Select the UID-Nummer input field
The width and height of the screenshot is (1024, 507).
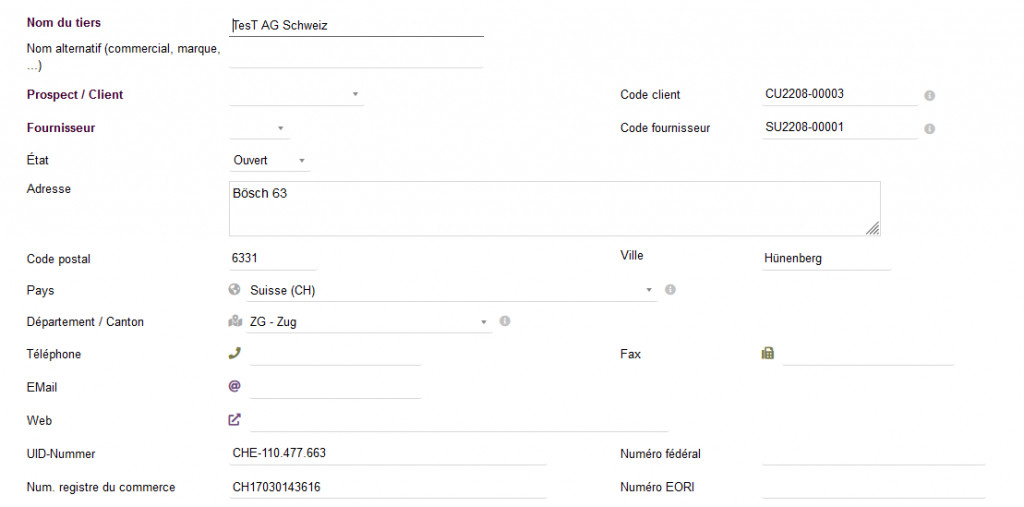coord(388,453)
